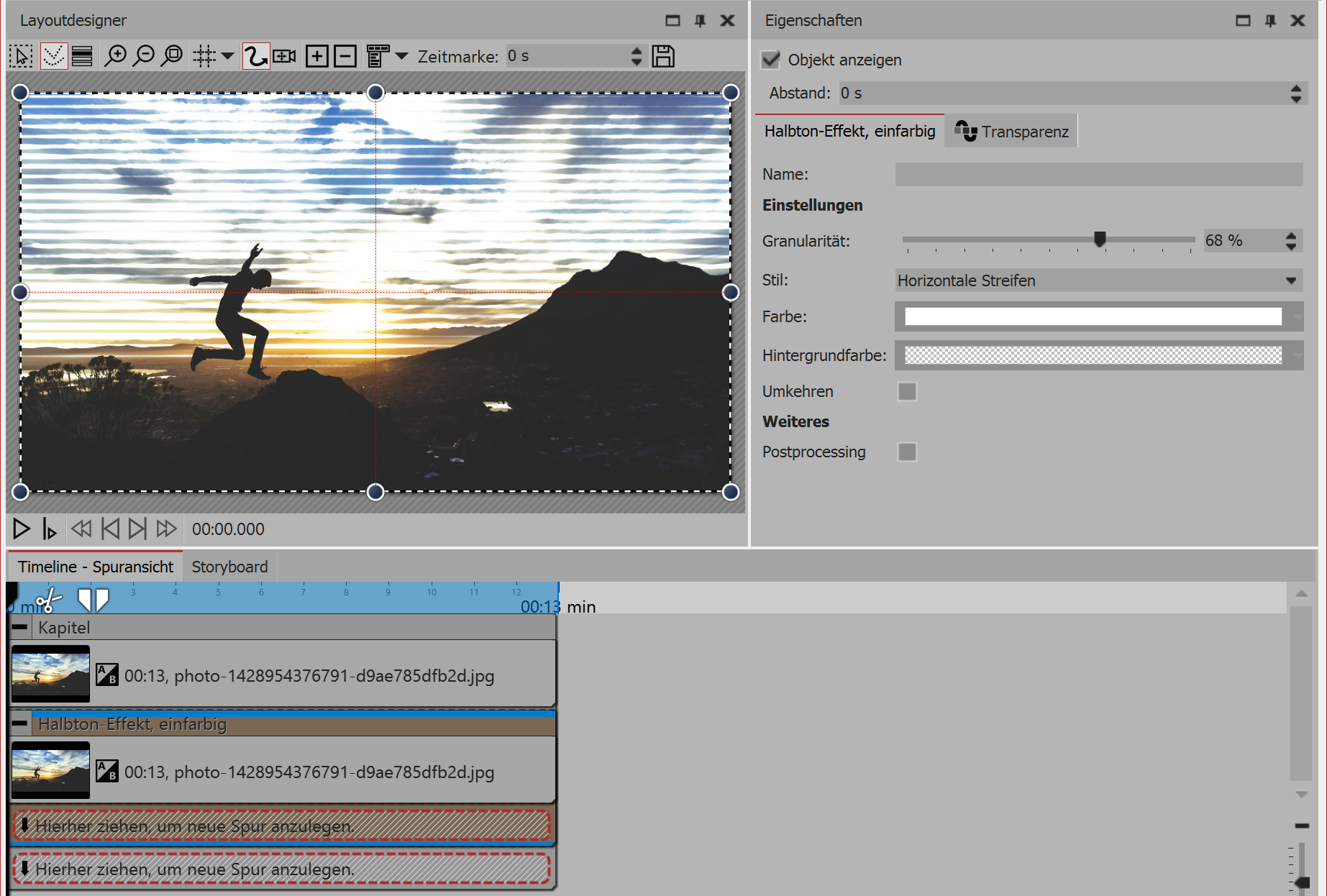This screenshot has width=1327, height=896.
Task: Click the scissors cut icon in timeline
Action: (x=49, y=600)
